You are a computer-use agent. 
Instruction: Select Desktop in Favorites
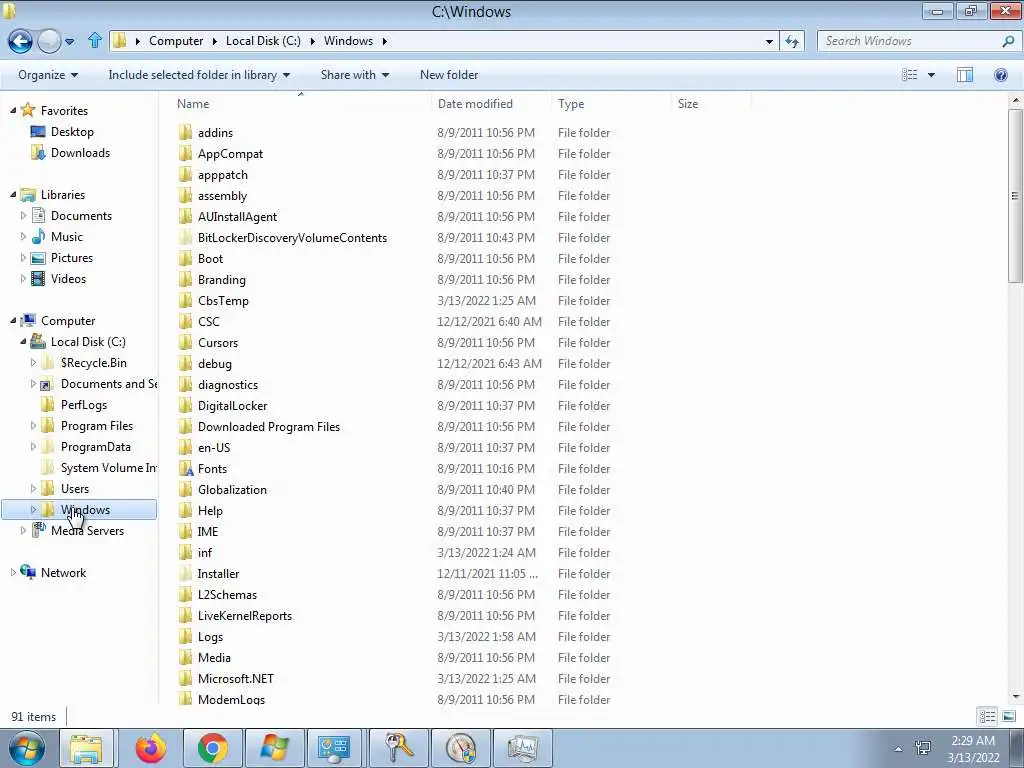tap(72, 132)
